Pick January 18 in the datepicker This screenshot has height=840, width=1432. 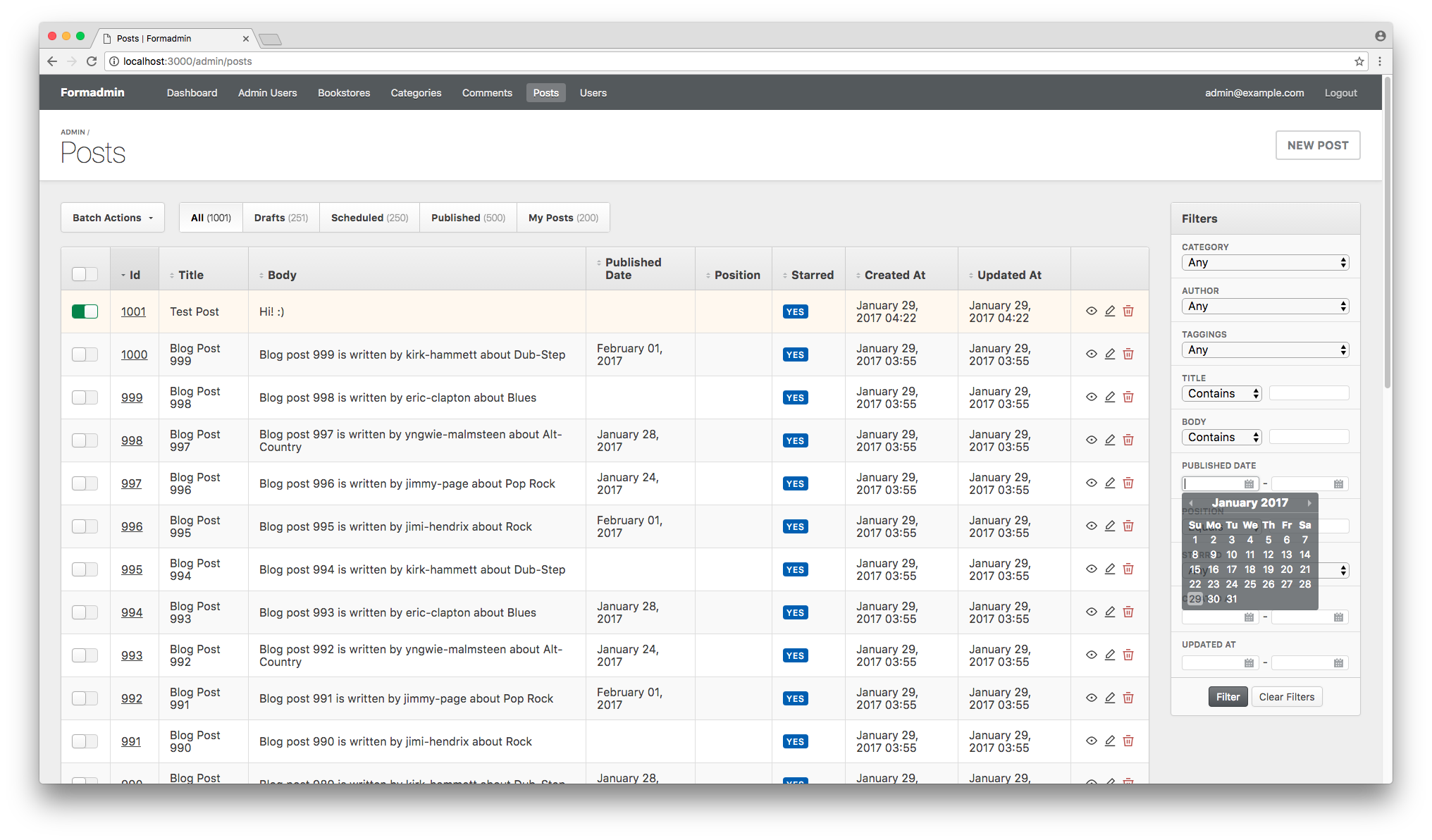click(x=1249, y=569)
